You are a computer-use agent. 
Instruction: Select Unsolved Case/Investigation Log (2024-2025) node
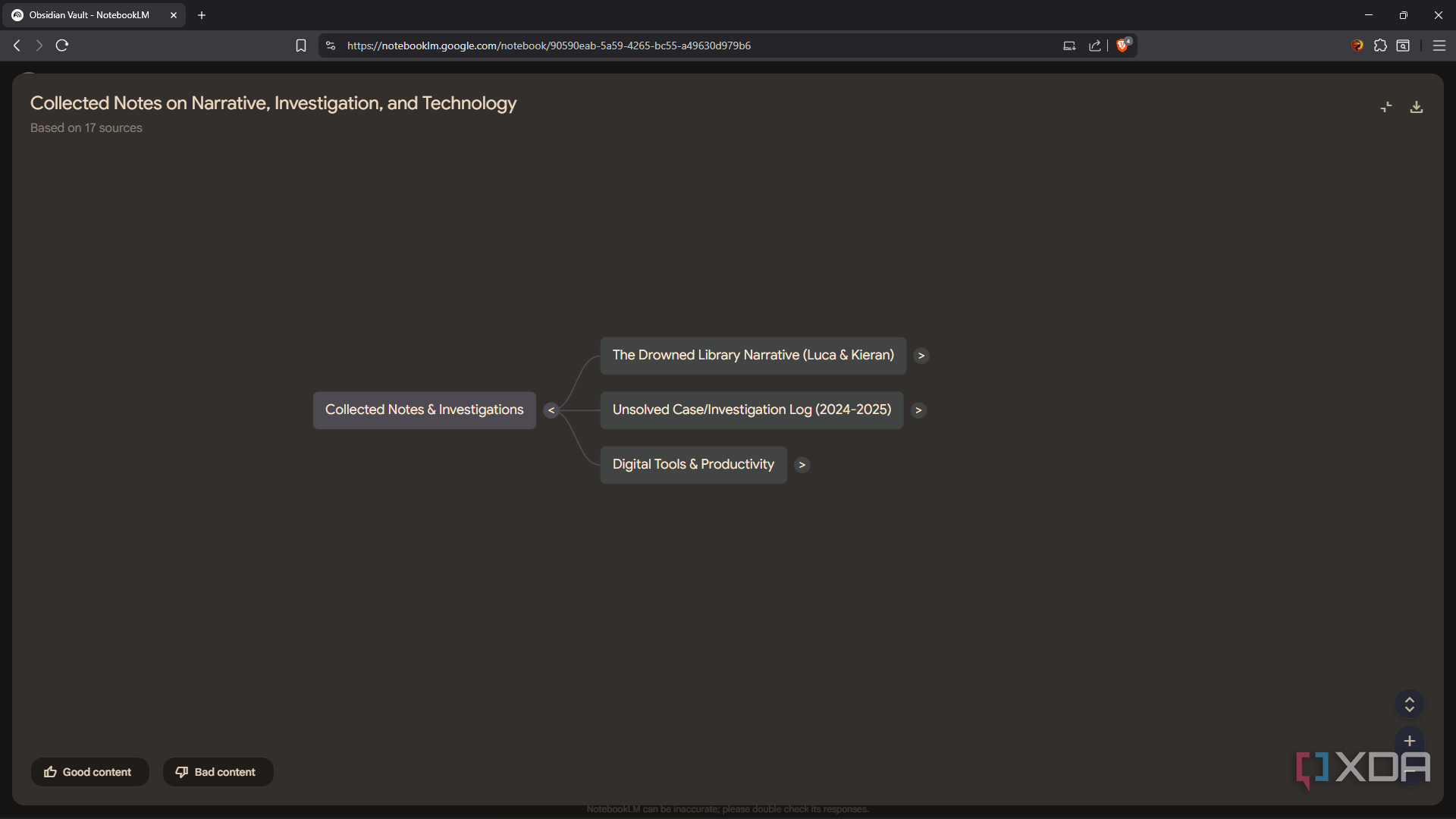[x=752, y=410]
